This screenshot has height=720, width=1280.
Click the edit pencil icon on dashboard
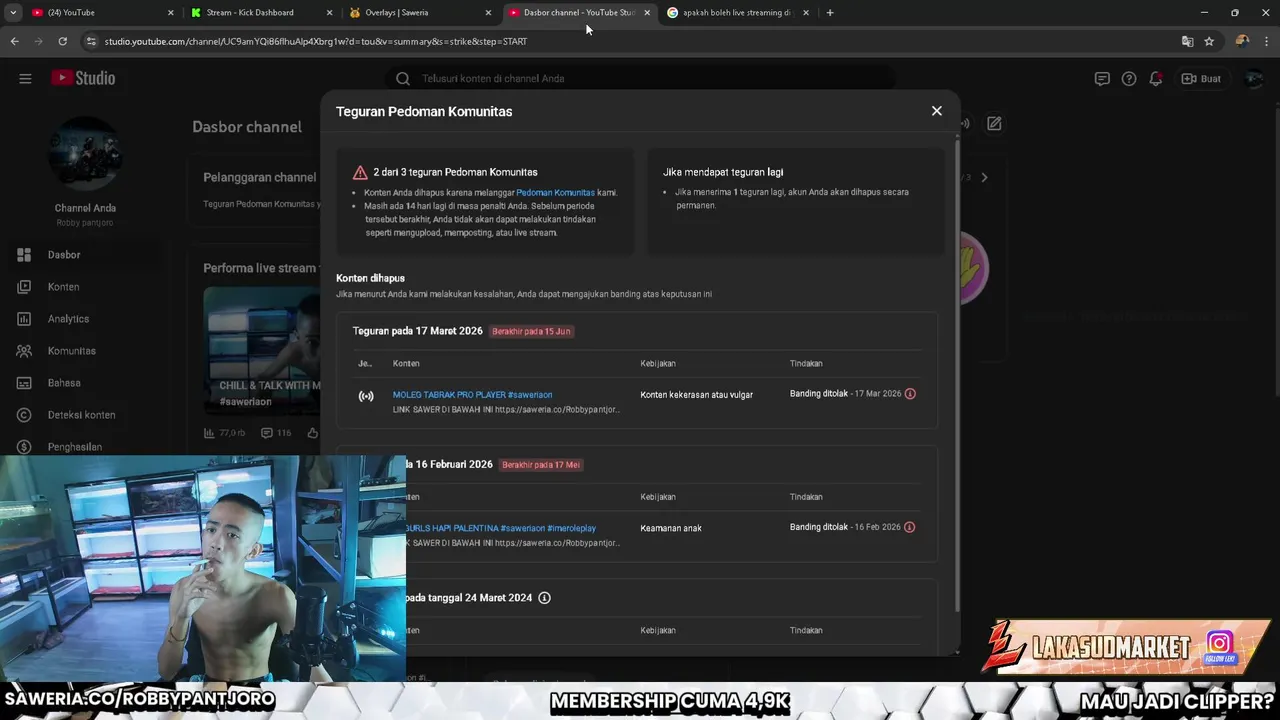coord(994,124)
